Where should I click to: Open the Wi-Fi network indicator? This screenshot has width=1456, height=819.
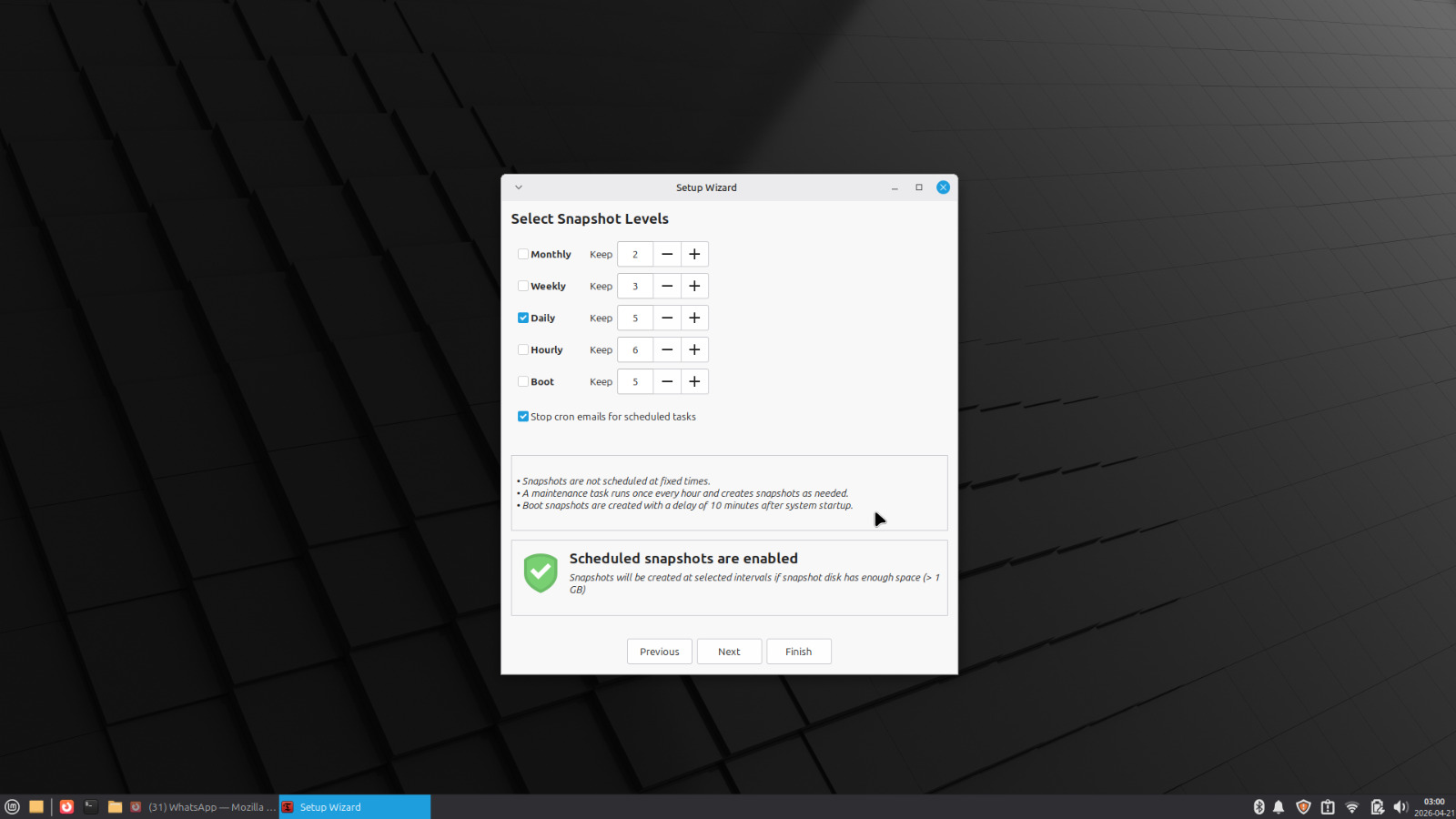point(1352,807)
